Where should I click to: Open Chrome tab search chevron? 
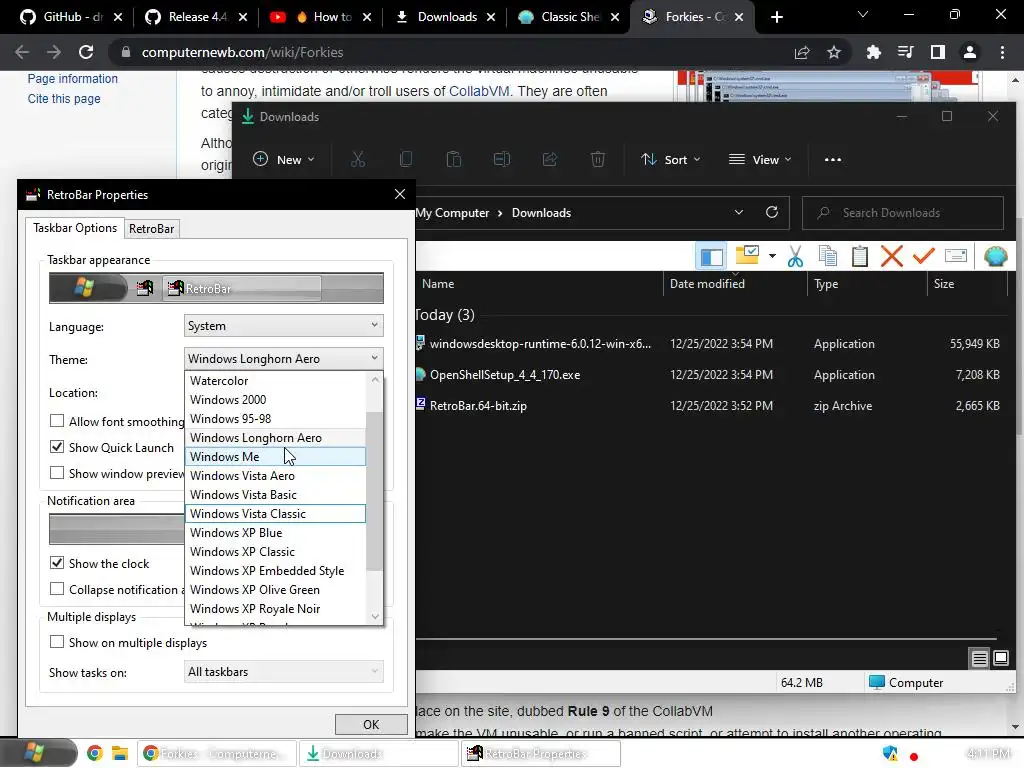(863, 15)
